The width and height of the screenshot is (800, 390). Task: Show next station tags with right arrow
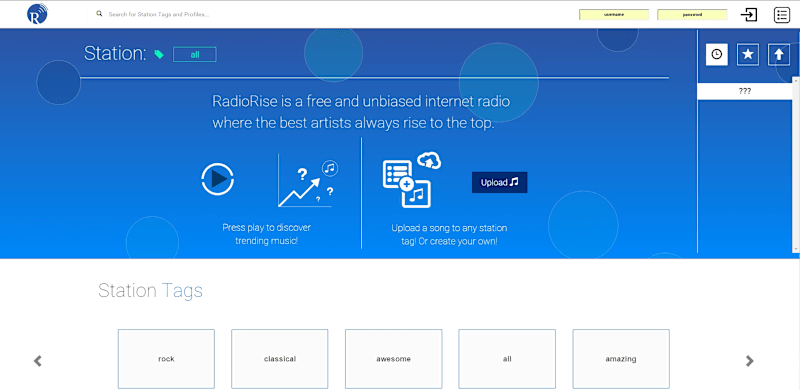point(749,361)
